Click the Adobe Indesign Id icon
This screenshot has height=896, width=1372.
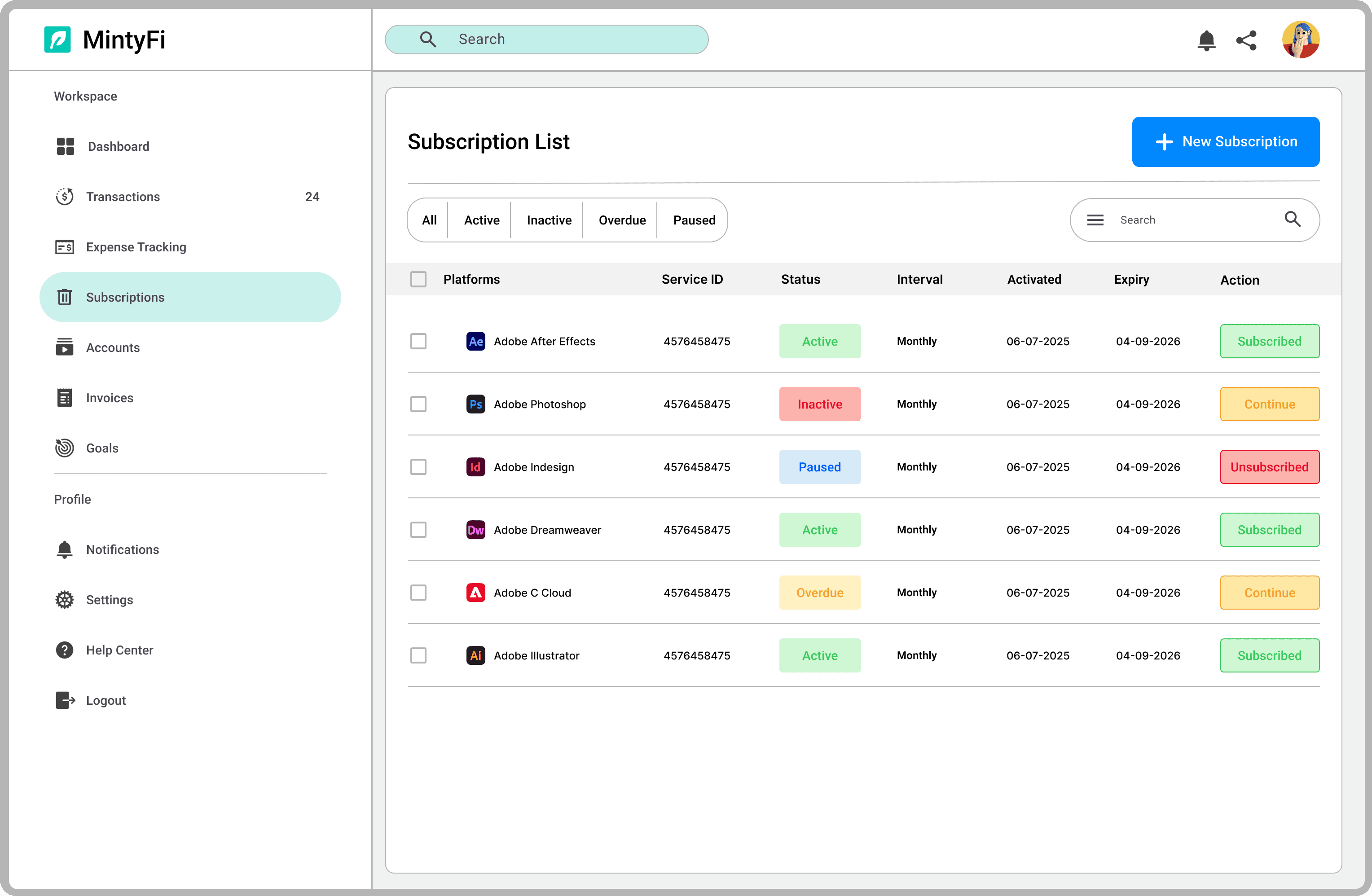click(475, 467)
